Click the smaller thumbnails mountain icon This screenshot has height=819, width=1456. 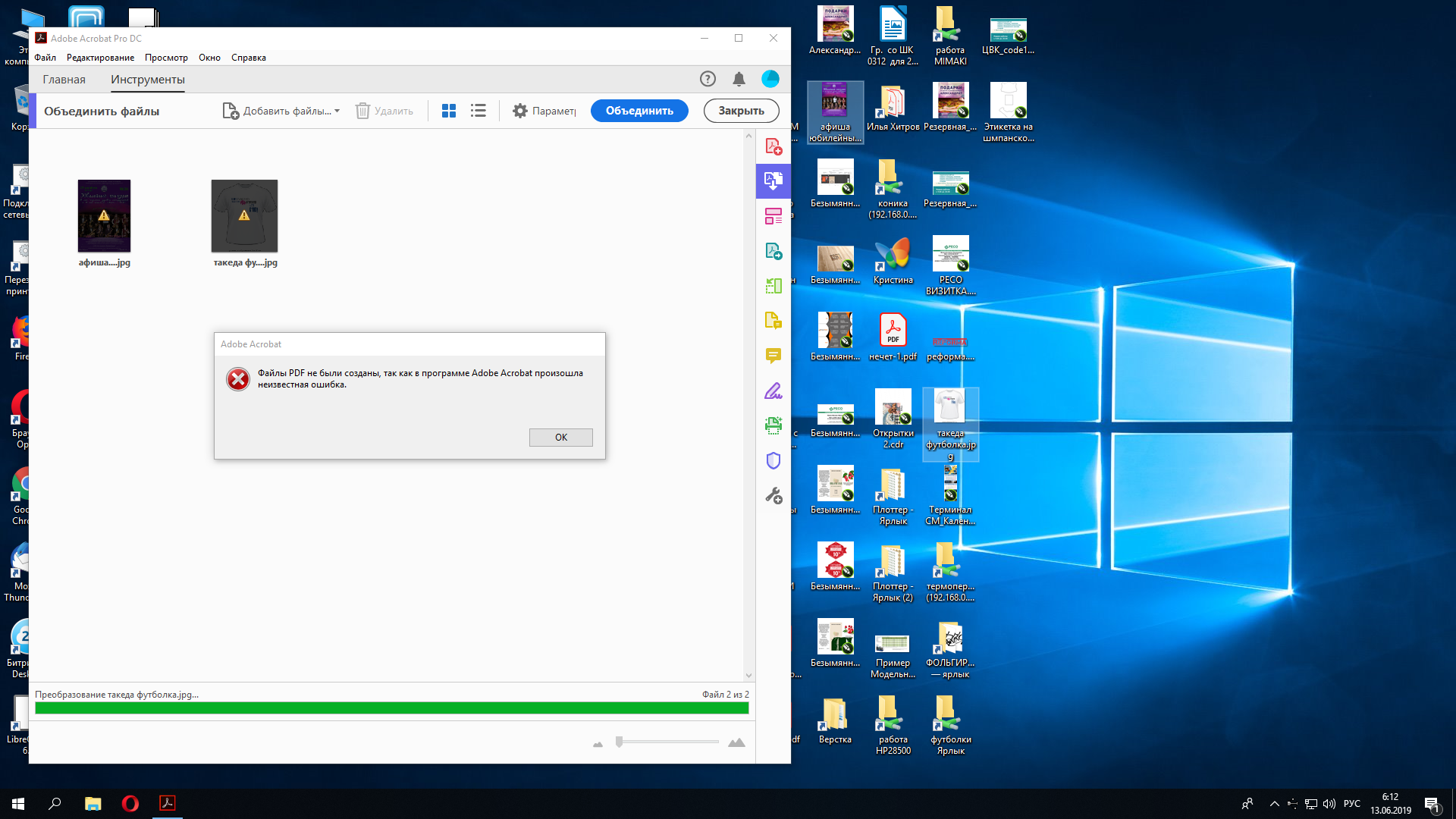tap(598, 744)
